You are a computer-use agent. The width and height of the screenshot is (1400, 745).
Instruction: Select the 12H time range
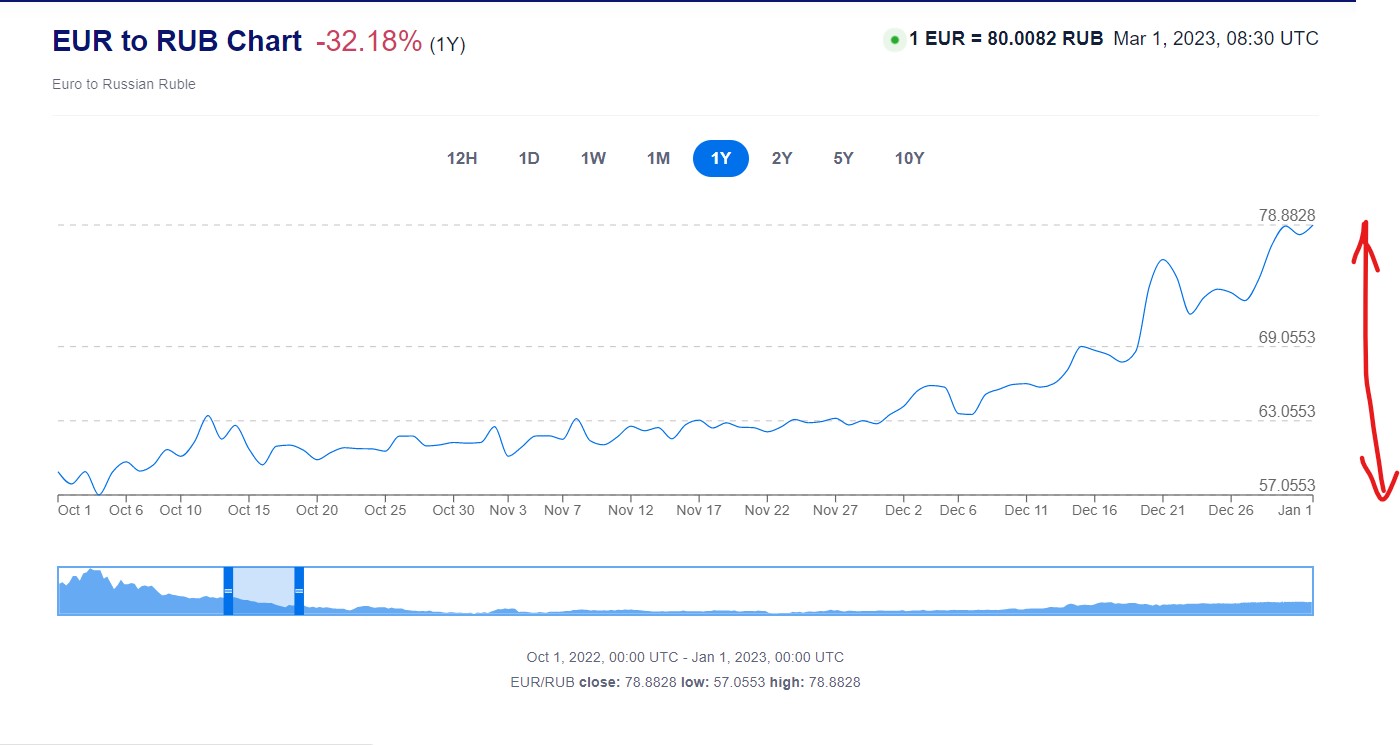tap(462, 158)
